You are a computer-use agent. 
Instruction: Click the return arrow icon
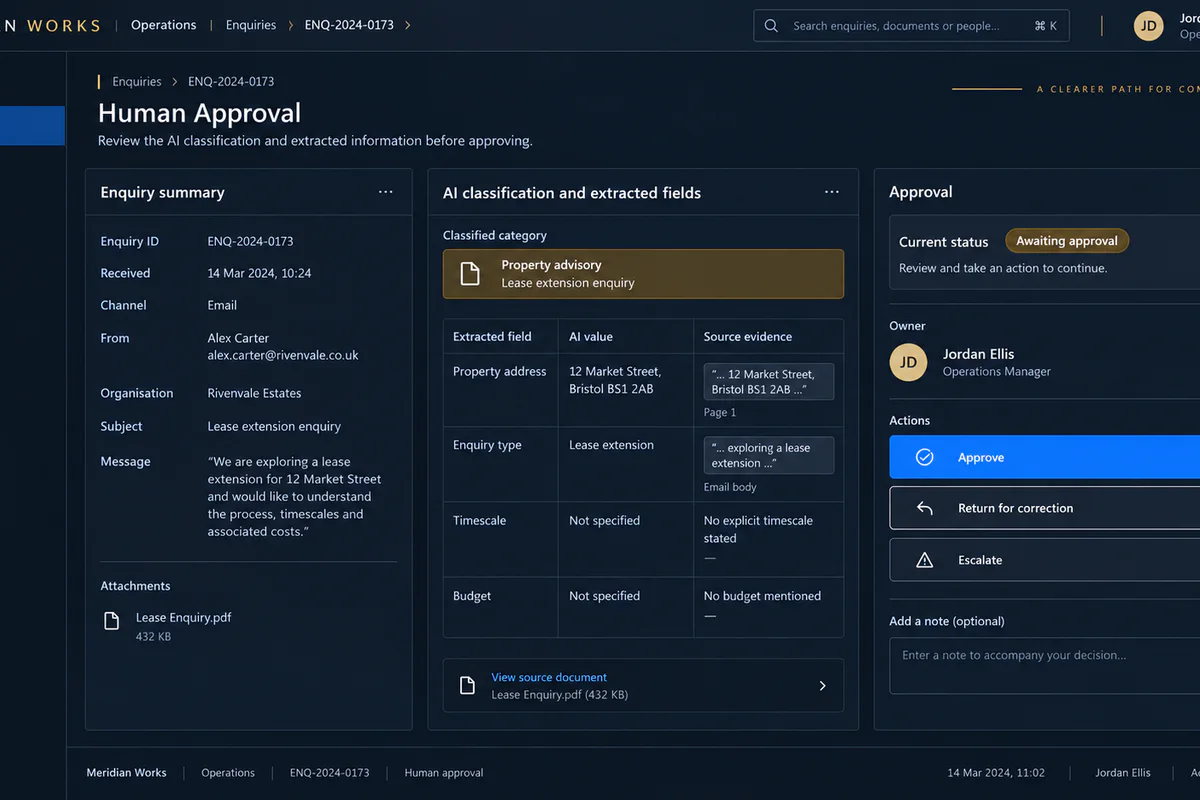click(925, 508)
